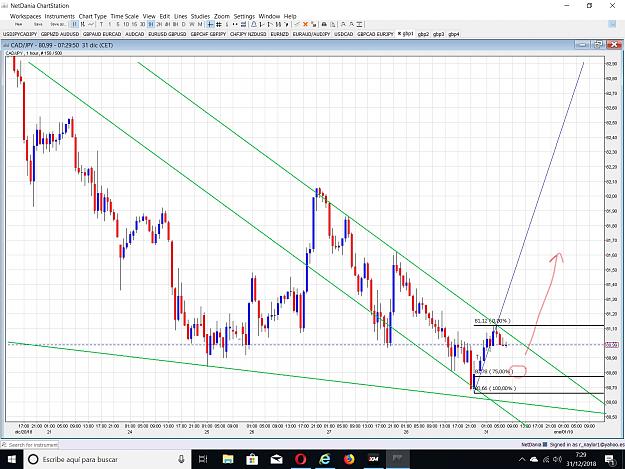Click the zoom in magnifier icon
The image size is (625, 469).
(343, 24)
